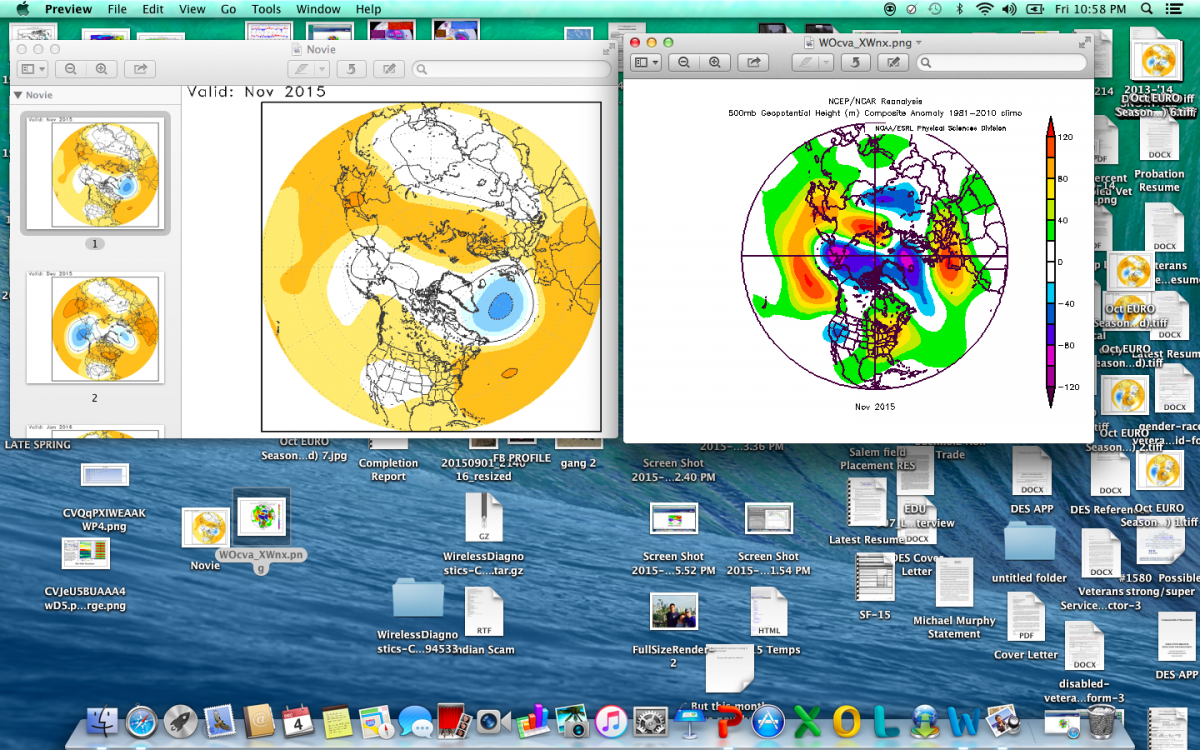
Task: Open the Calendar app in the Dock
Action: (x=298, y=722)
